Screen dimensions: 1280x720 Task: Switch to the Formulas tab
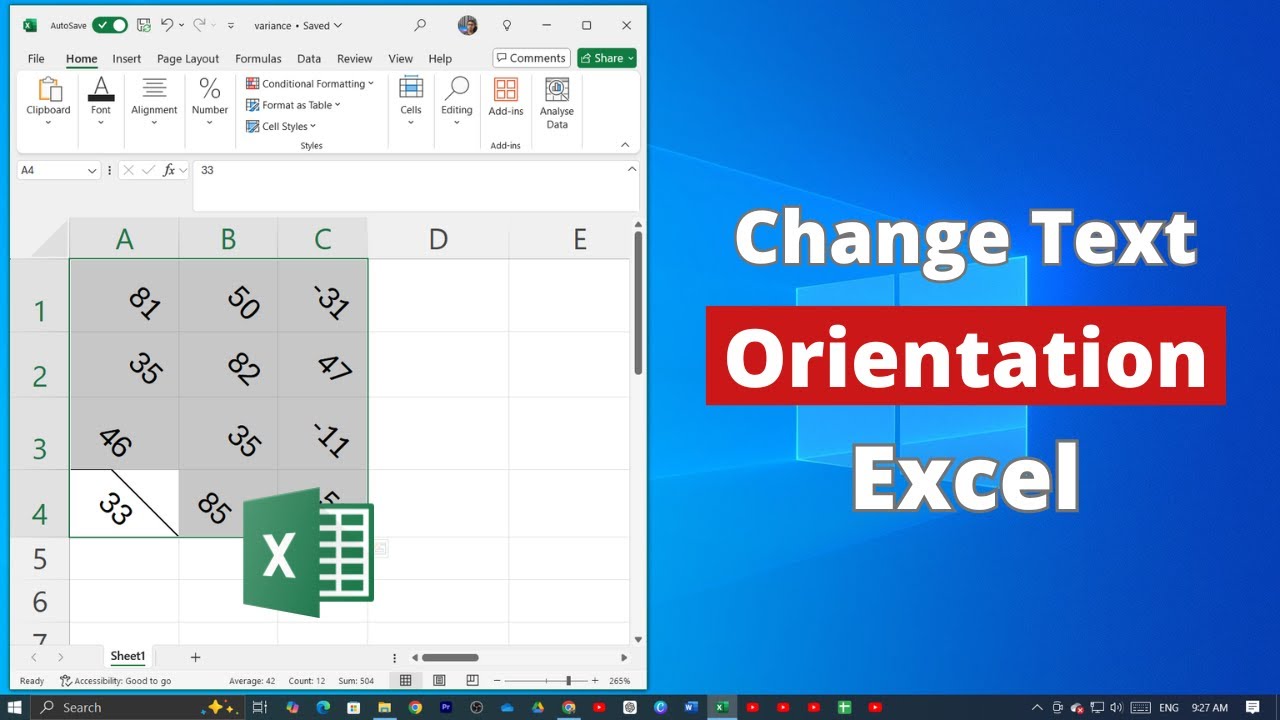(x=258, y=59)
